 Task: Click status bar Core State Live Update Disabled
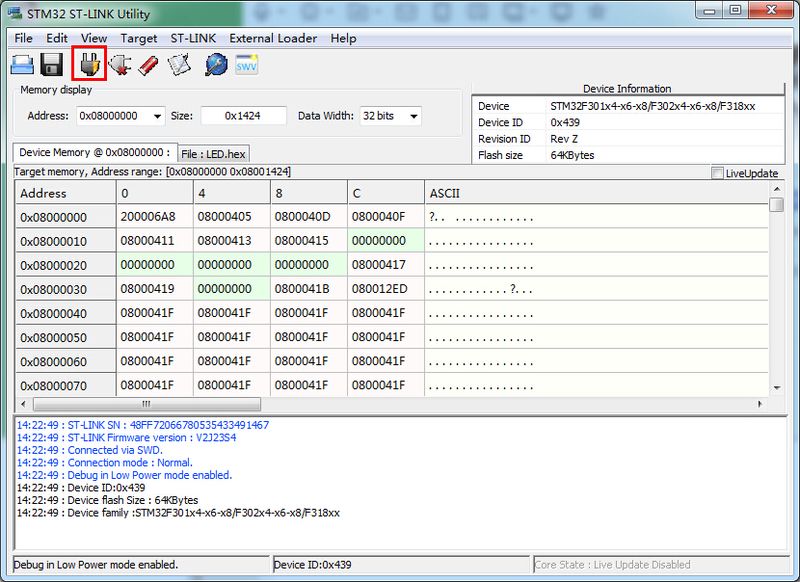612,565
